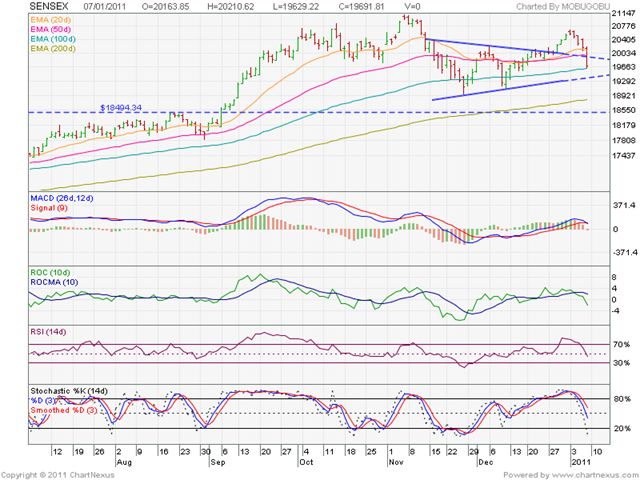Select the EMA (100d) legend entry
This screenshot has height=480, width=640.
coord(53,39)
